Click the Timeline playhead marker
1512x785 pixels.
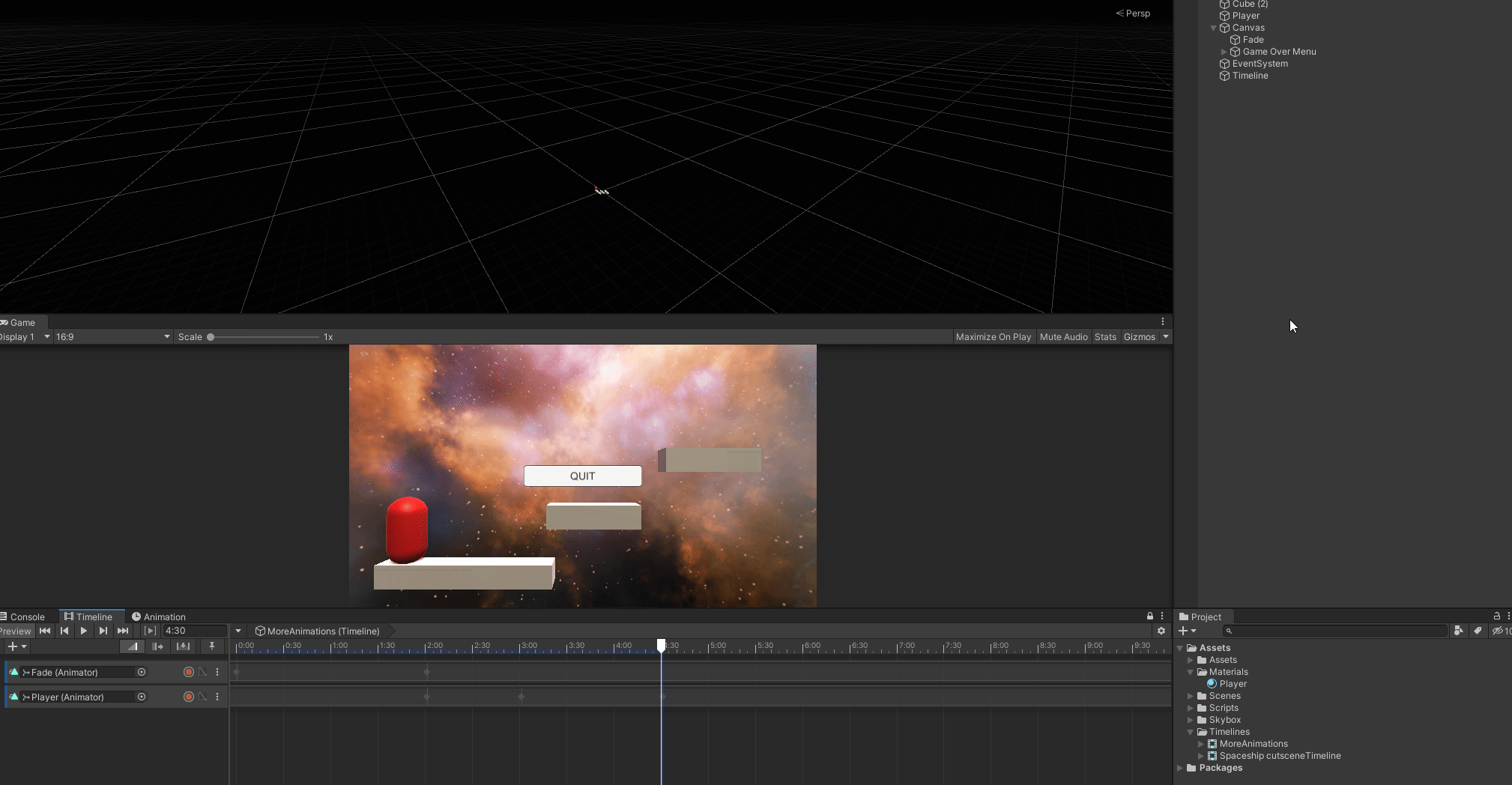point(661,645)
